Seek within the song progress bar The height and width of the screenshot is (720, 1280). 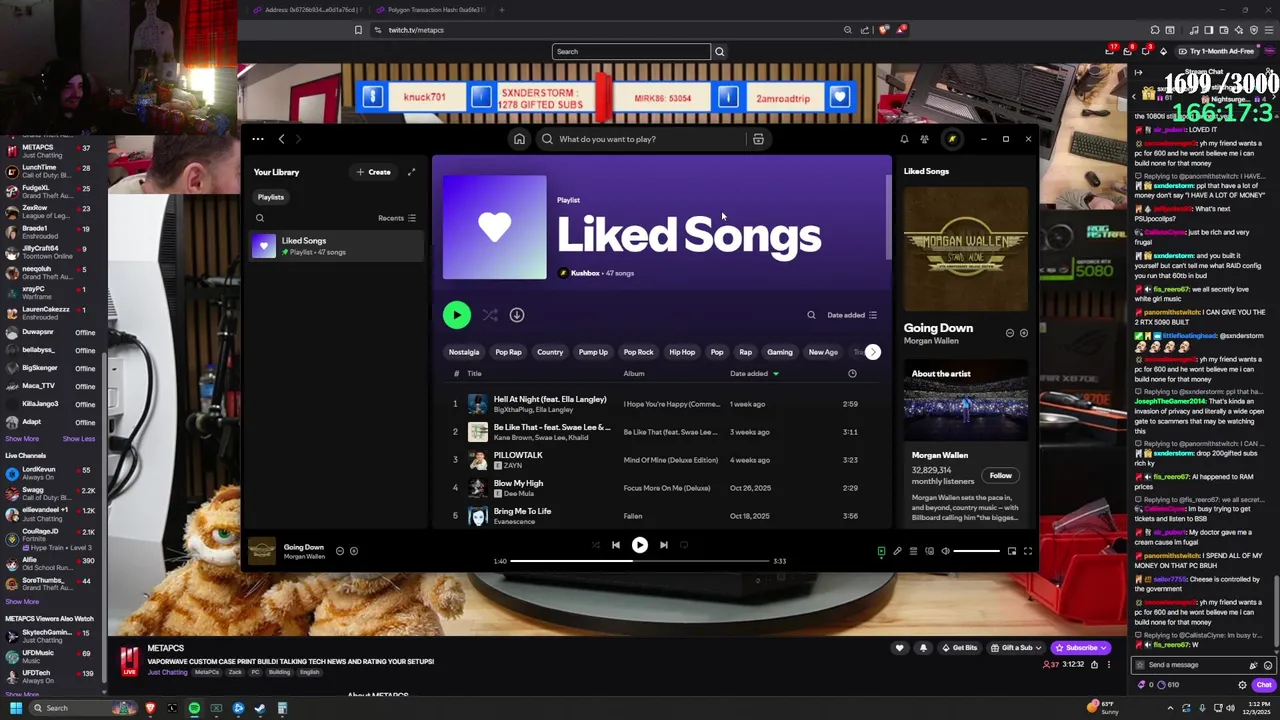coord(639,561)
